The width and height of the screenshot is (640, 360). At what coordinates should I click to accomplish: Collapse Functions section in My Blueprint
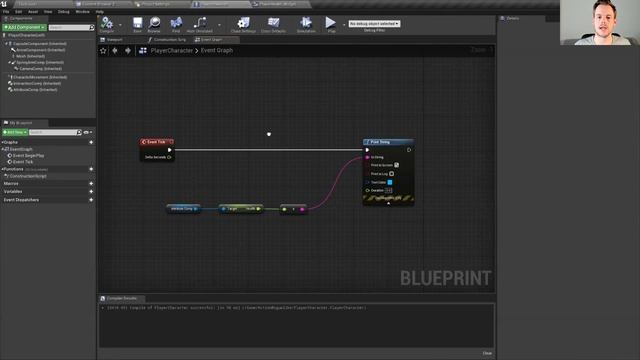point(2,169)
